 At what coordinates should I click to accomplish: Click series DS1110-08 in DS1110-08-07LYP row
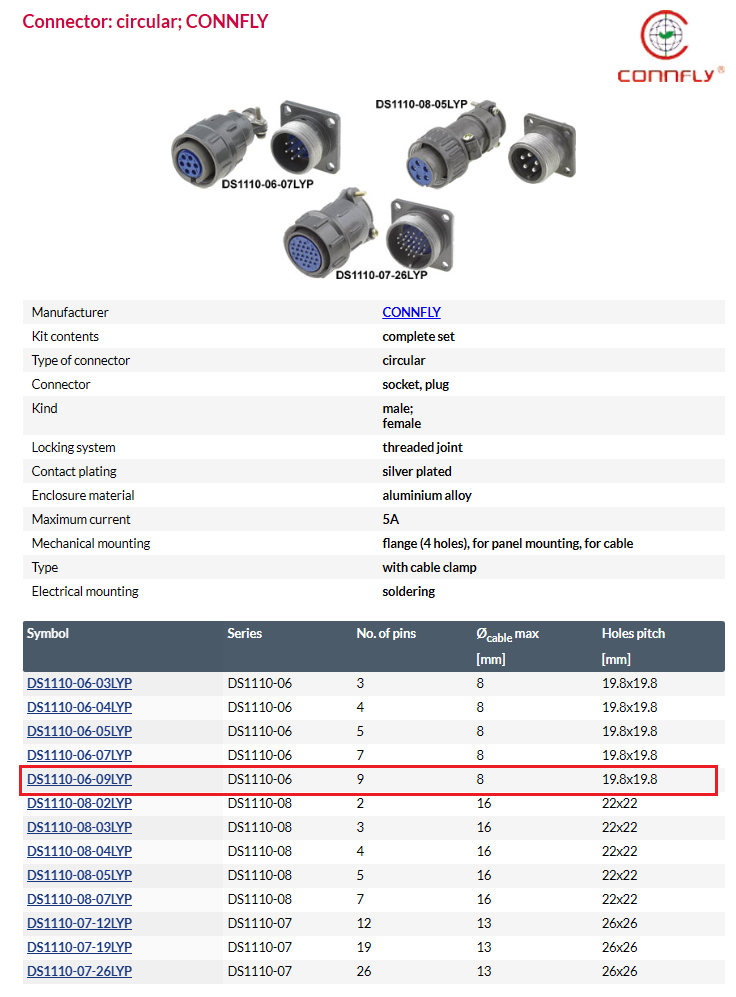[x=259, y=899]
